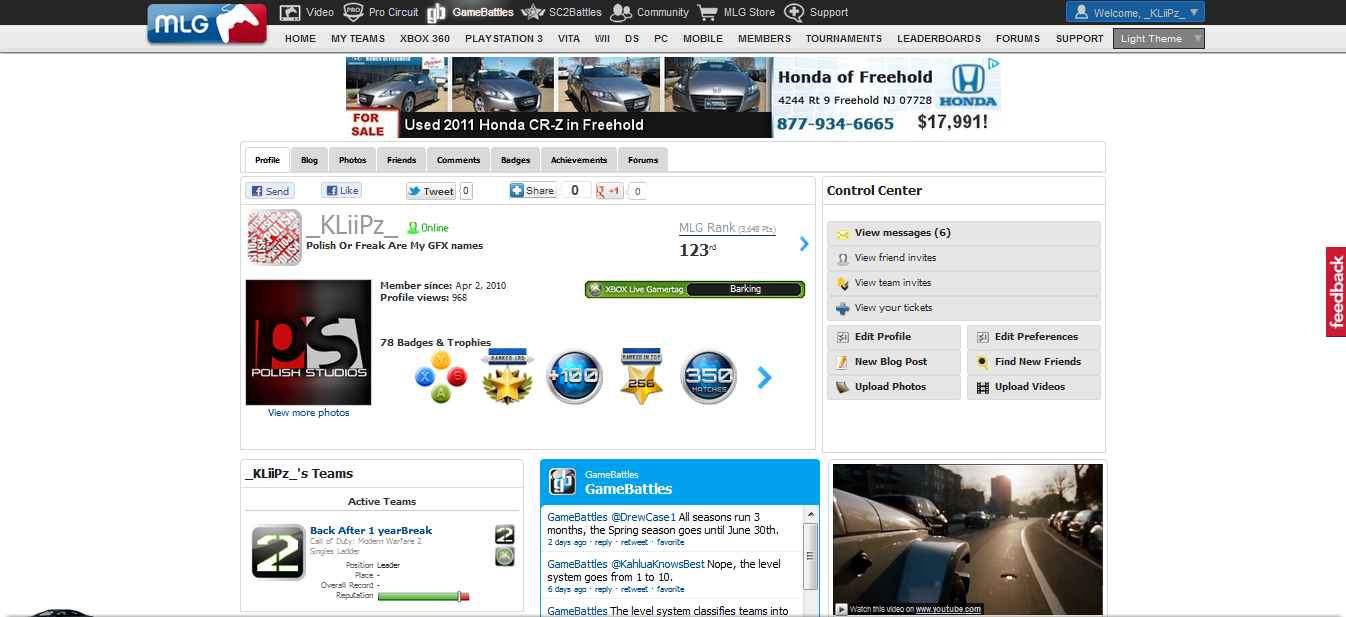Open View your tickets
The width and height of the screenshot is (1346, 617).
point(964,308)
